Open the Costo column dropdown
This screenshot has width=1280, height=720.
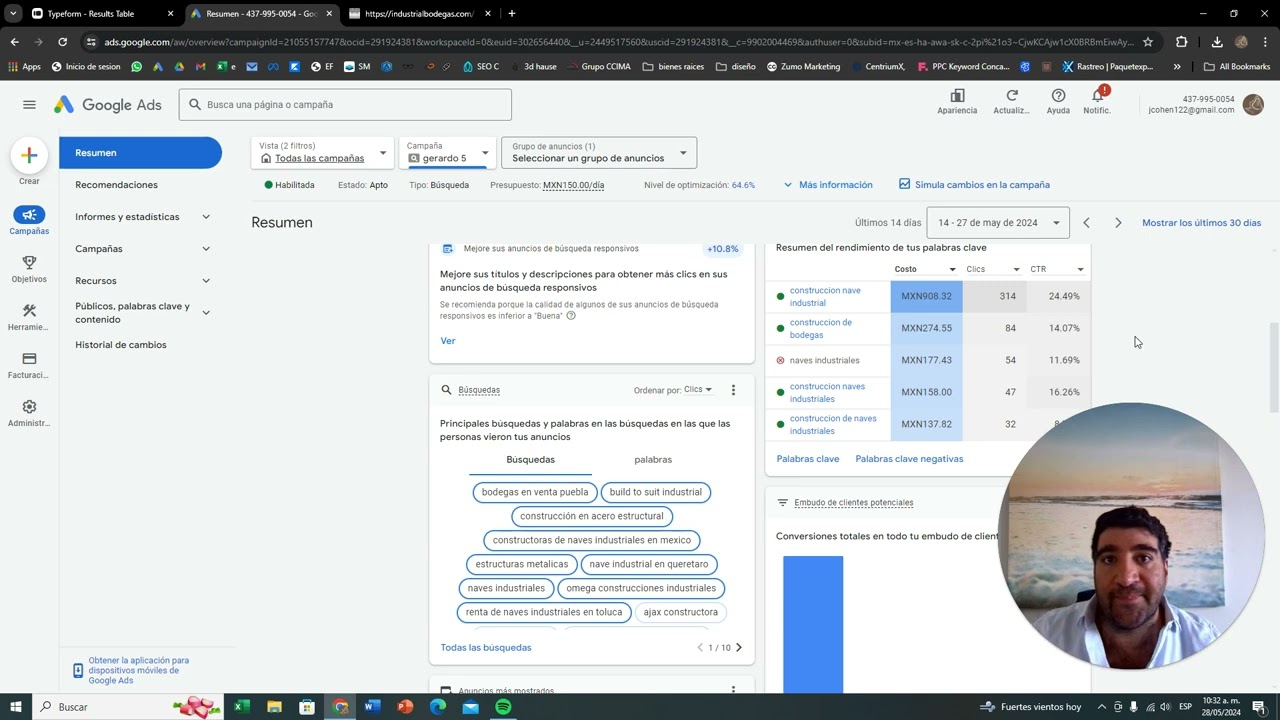(952, 270)
